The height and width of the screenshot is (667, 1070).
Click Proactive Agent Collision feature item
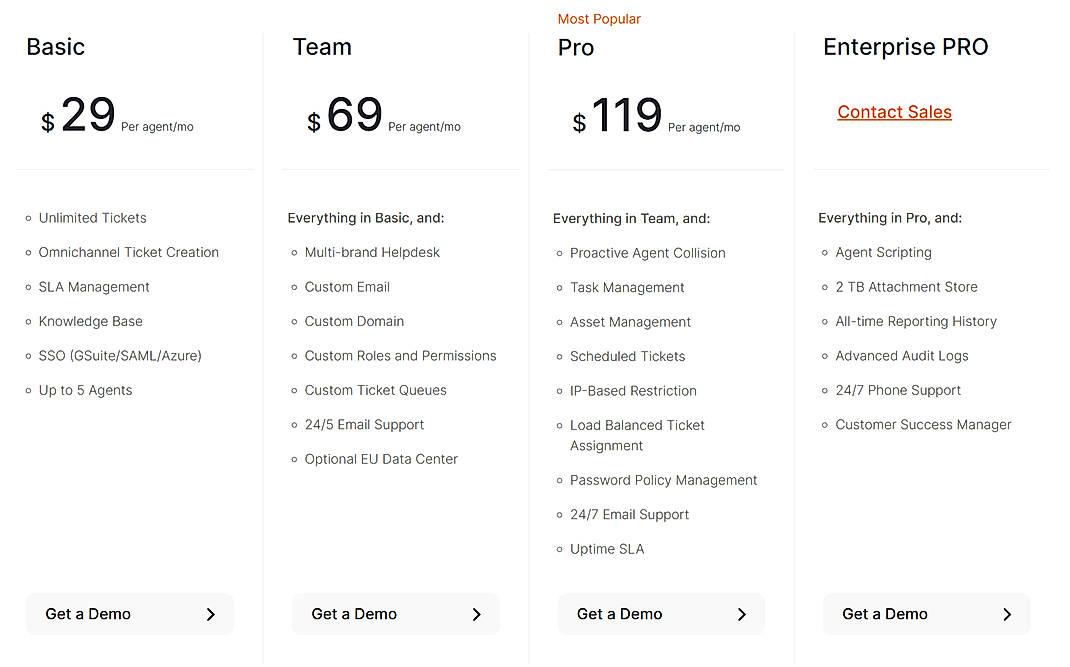click(647, 253)
